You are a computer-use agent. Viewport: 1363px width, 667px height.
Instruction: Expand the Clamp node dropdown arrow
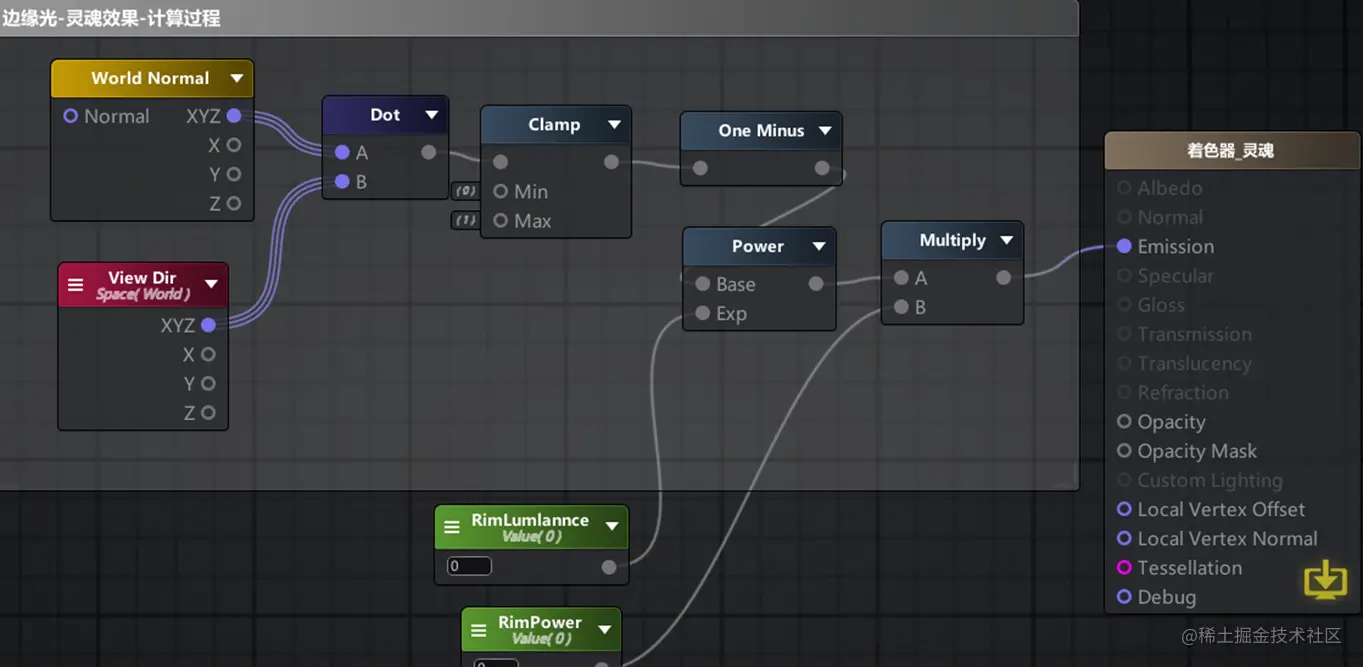coord(614,125)
